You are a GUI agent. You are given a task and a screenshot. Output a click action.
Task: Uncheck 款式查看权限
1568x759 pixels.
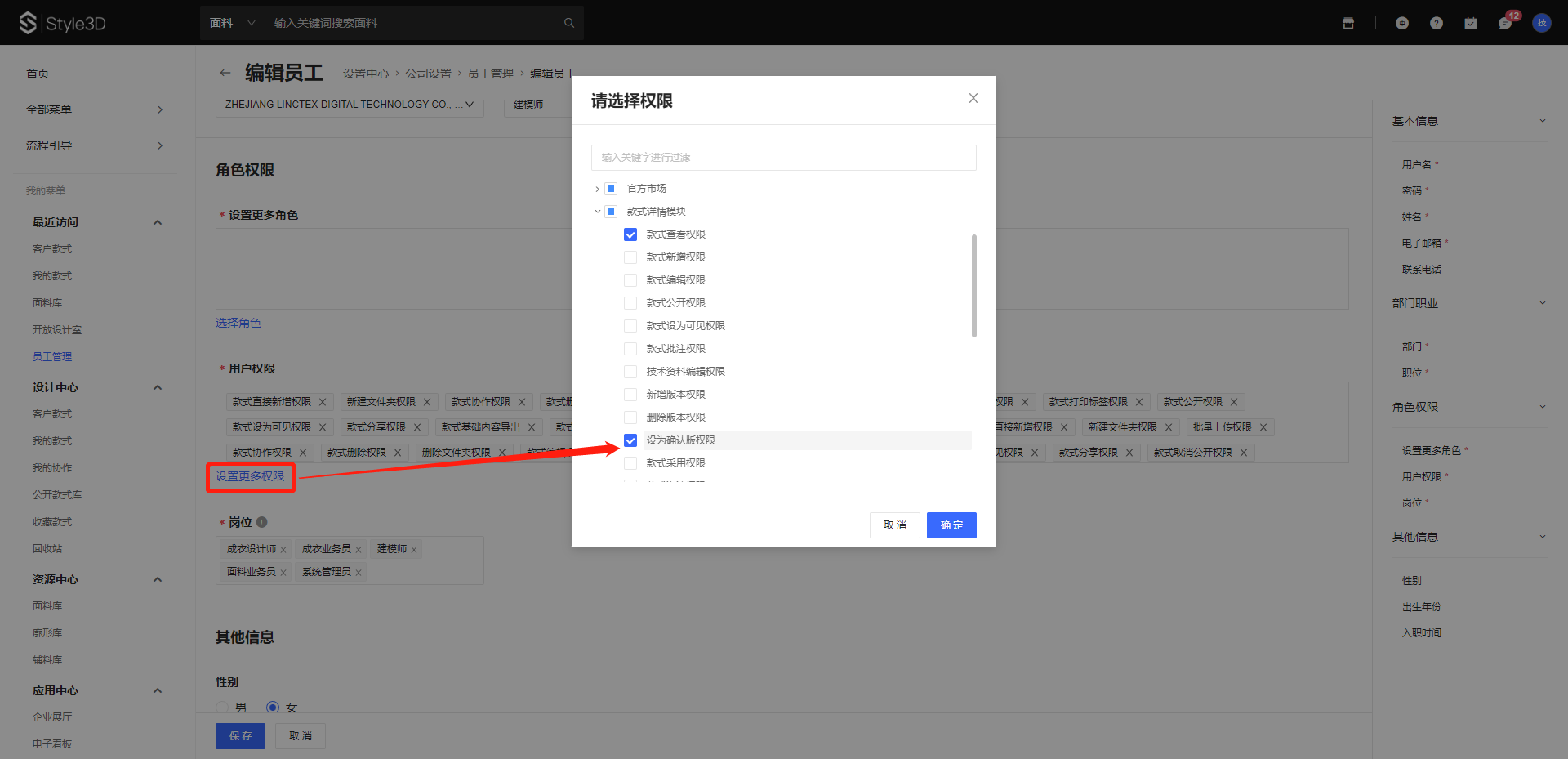click(x=630, y=234)
